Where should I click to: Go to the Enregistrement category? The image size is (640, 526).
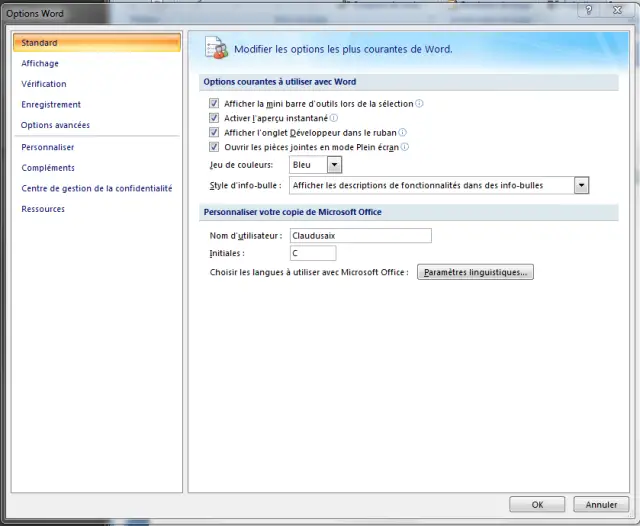(x=51, y=104)
